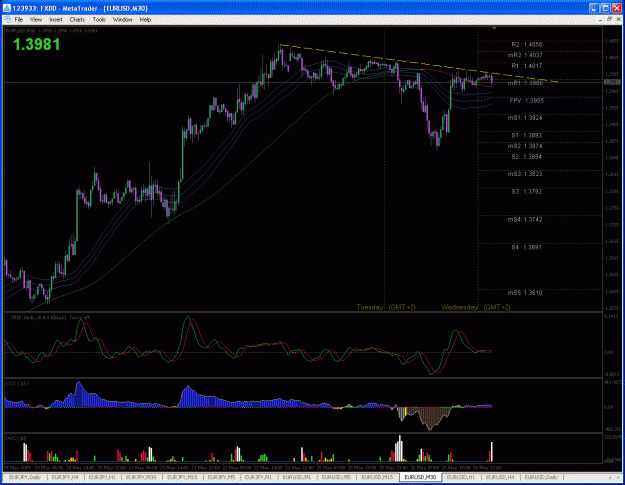Screen dimensions: 625x485
Task: Click the HVO indicator label in bottom subwindow
Action: point(16,438)
